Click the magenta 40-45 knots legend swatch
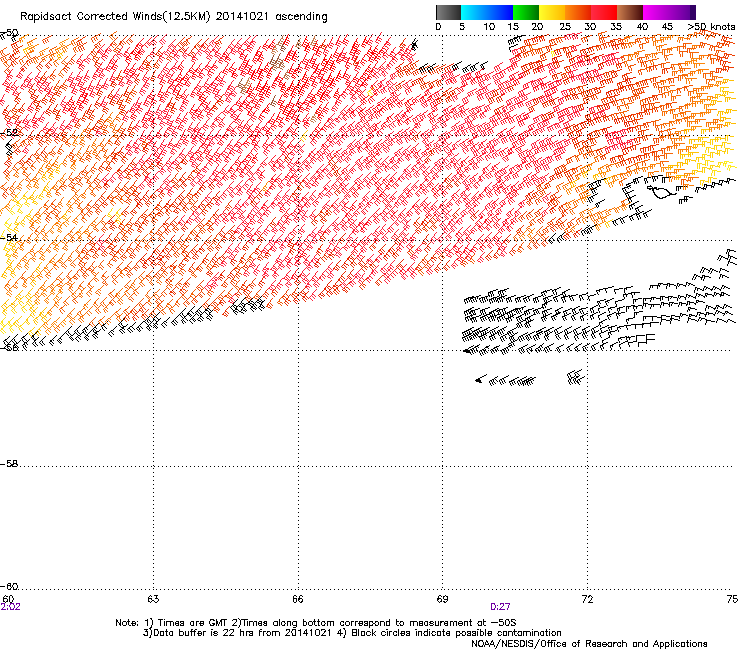Screen dimensions: 740x650 click(656, 12)
